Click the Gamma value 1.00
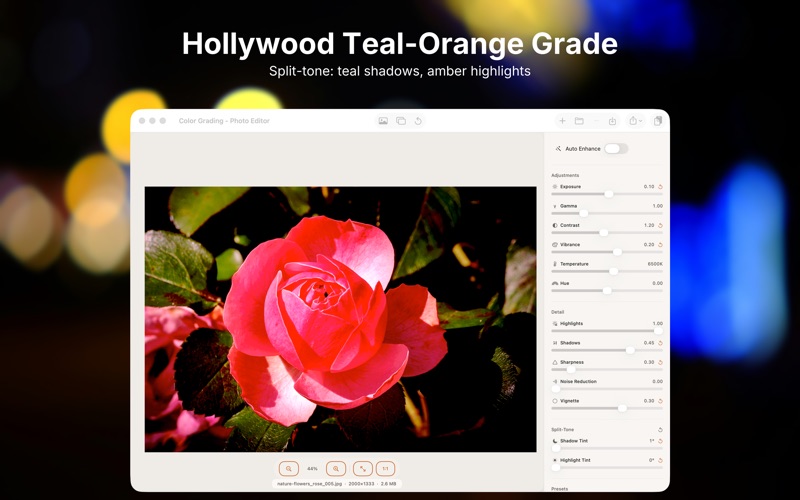This screenshot has width=800, height=500. click(x=658, y=206)
